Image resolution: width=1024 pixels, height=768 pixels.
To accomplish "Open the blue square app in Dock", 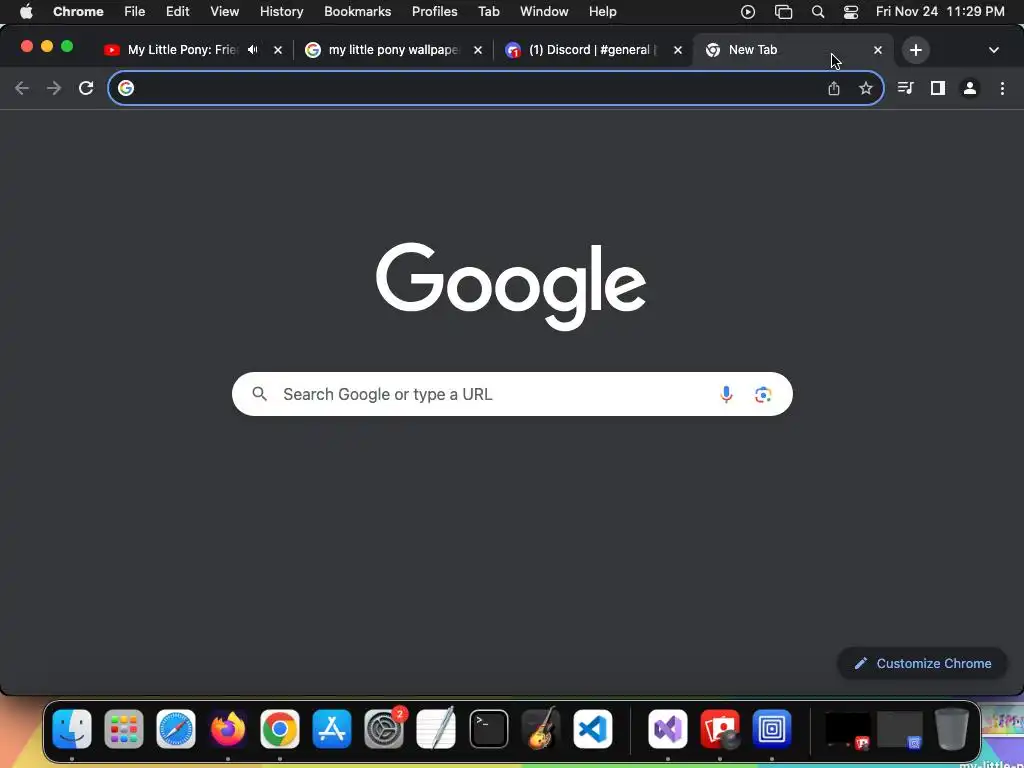I will (x=771, y=729).
